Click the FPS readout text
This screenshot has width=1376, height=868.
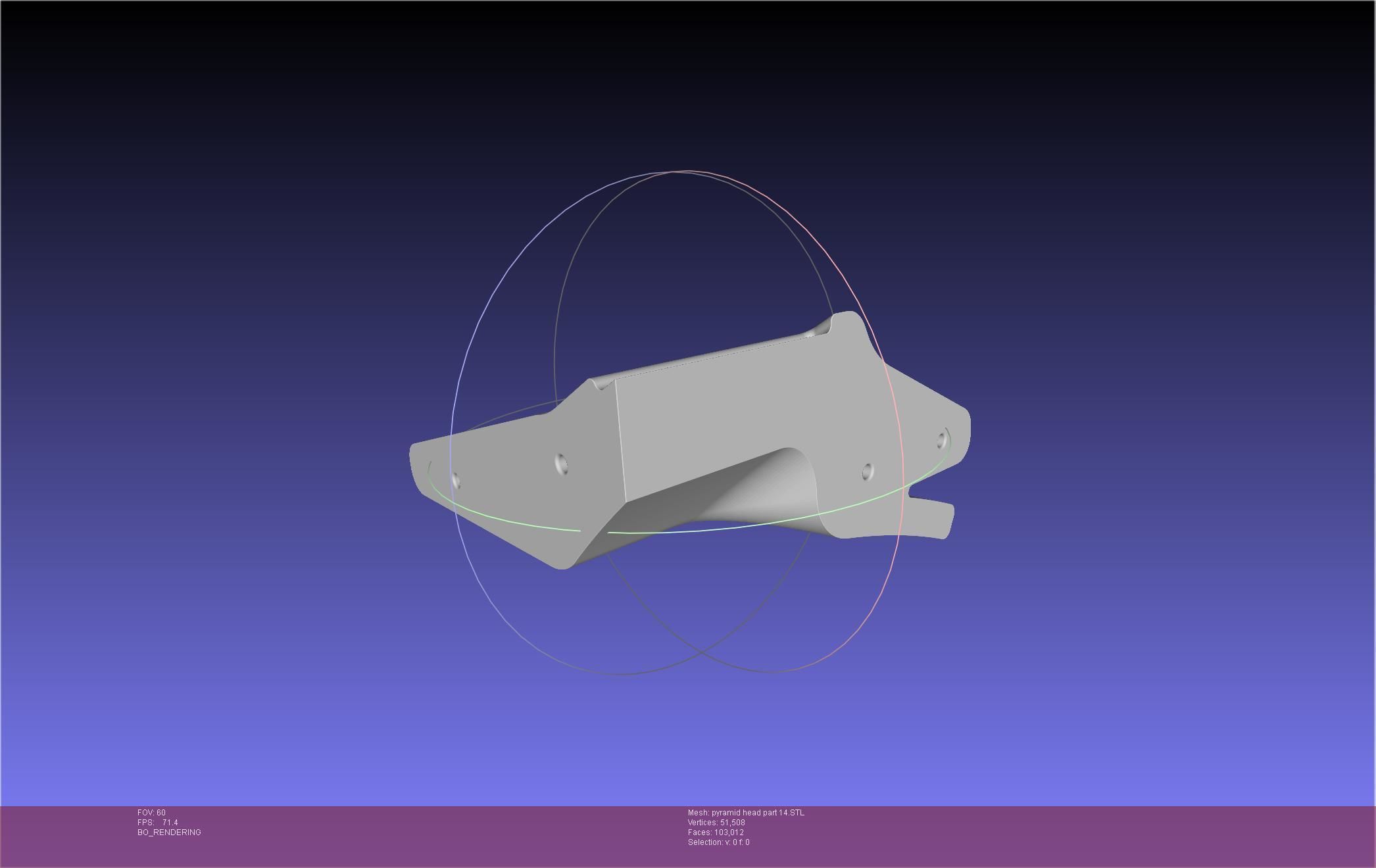[158, 823]
